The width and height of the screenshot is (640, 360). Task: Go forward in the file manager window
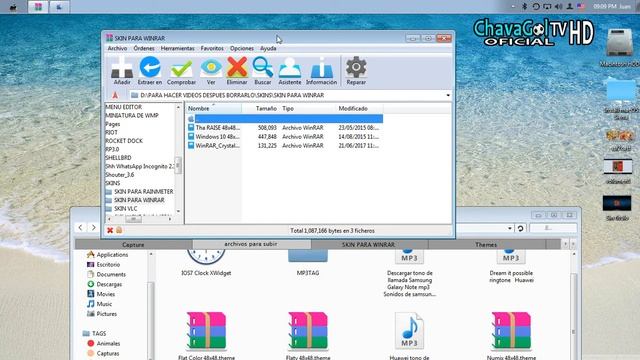(93, 227)
